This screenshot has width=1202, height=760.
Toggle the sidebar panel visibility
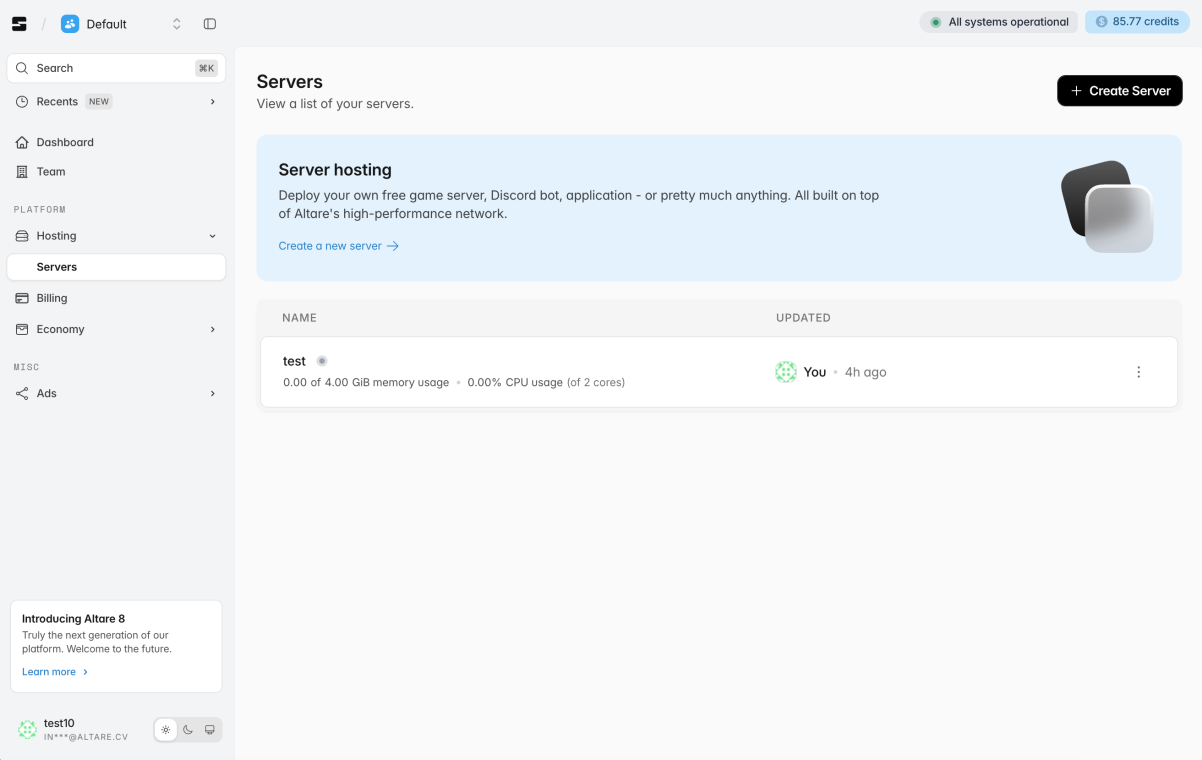coord(209,23)
